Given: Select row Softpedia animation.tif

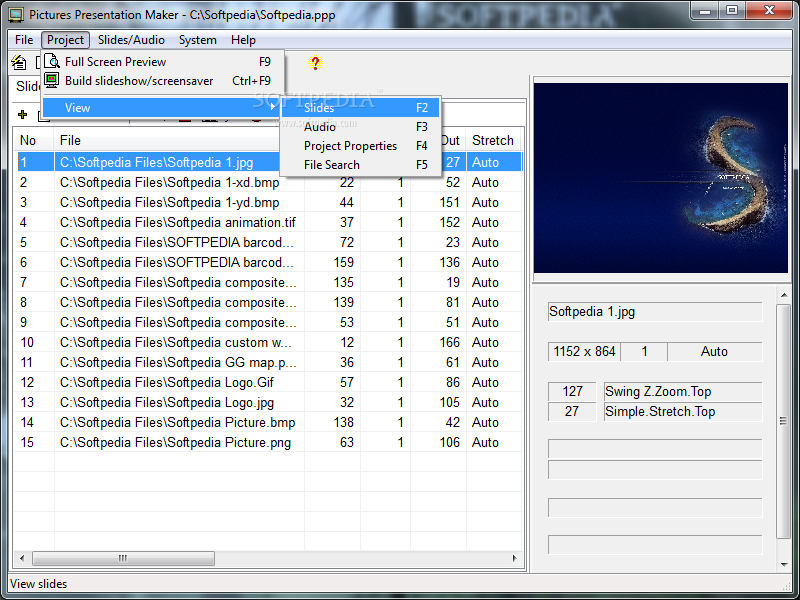Looking at the screenshot, I should tap(268, 222).
